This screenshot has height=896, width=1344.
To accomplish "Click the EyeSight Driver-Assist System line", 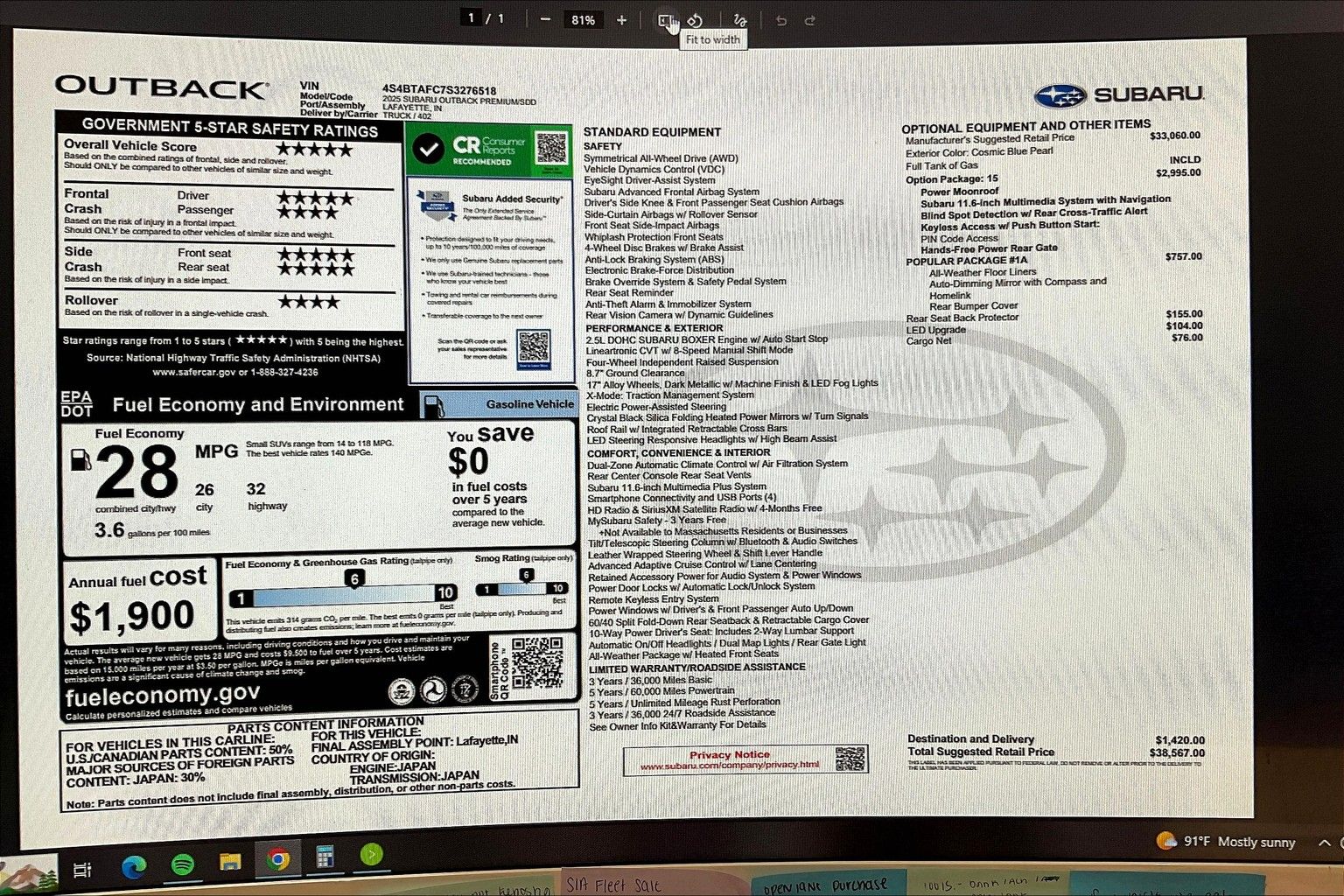I will coord(649,180).
